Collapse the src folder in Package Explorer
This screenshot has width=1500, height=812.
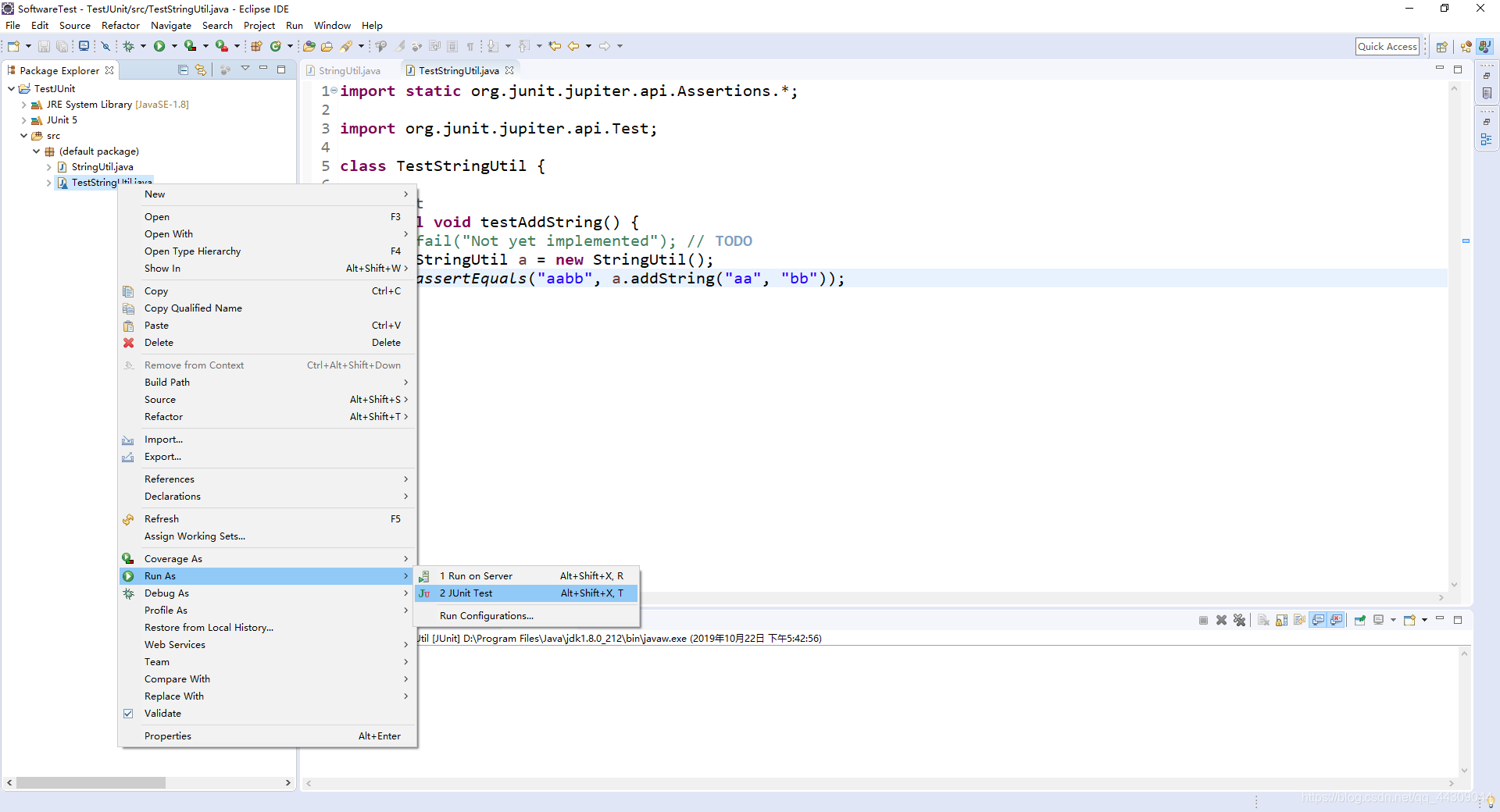pos(24,136)
